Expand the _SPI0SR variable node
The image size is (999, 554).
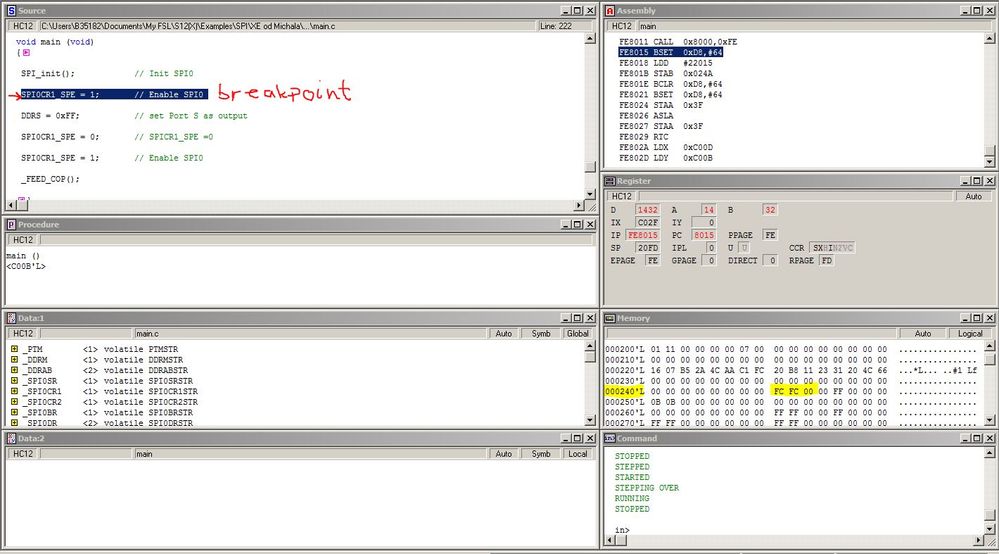[x=15, y=381]
